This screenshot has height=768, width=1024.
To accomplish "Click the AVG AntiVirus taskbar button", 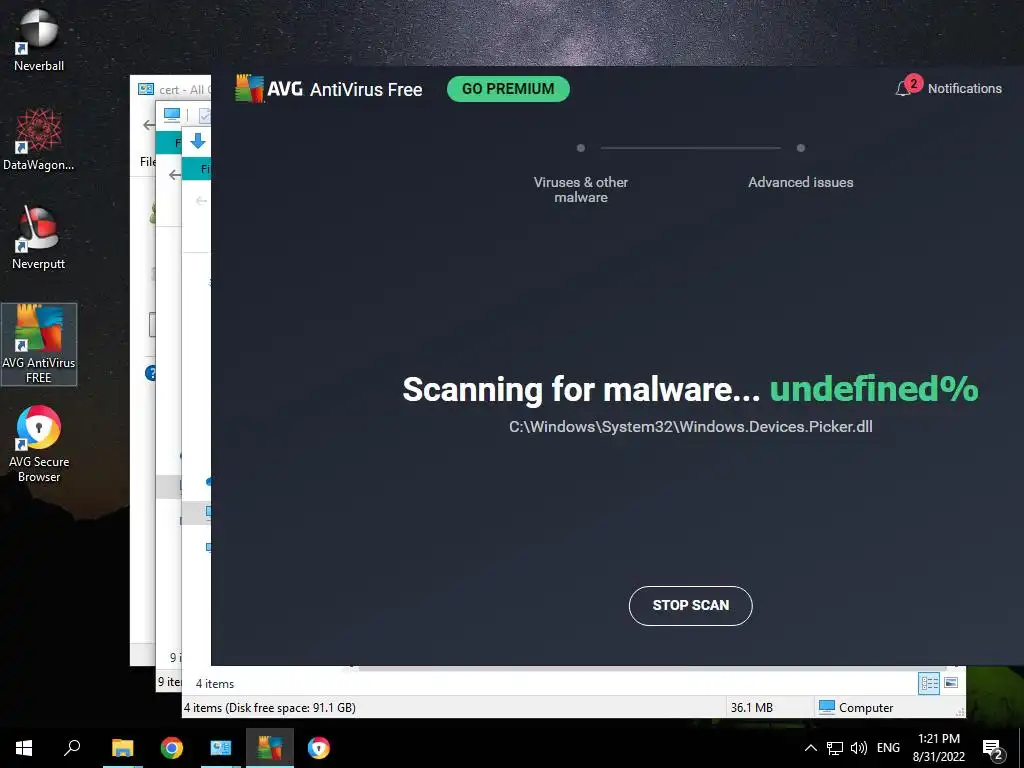I will click(x=270, y=748).
